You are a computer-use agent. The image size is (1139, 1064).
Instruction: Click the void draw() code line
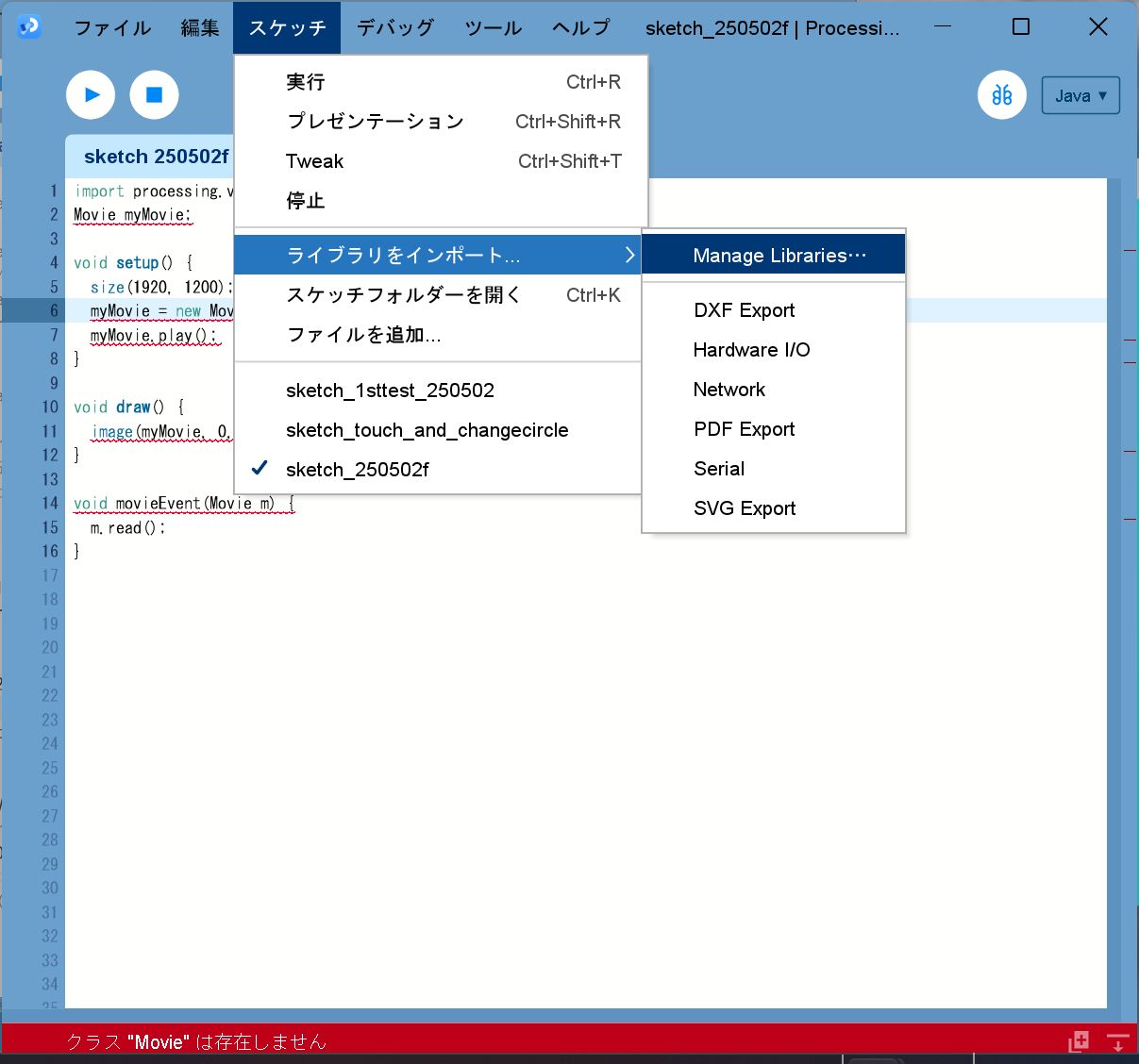tap(129, 407)
